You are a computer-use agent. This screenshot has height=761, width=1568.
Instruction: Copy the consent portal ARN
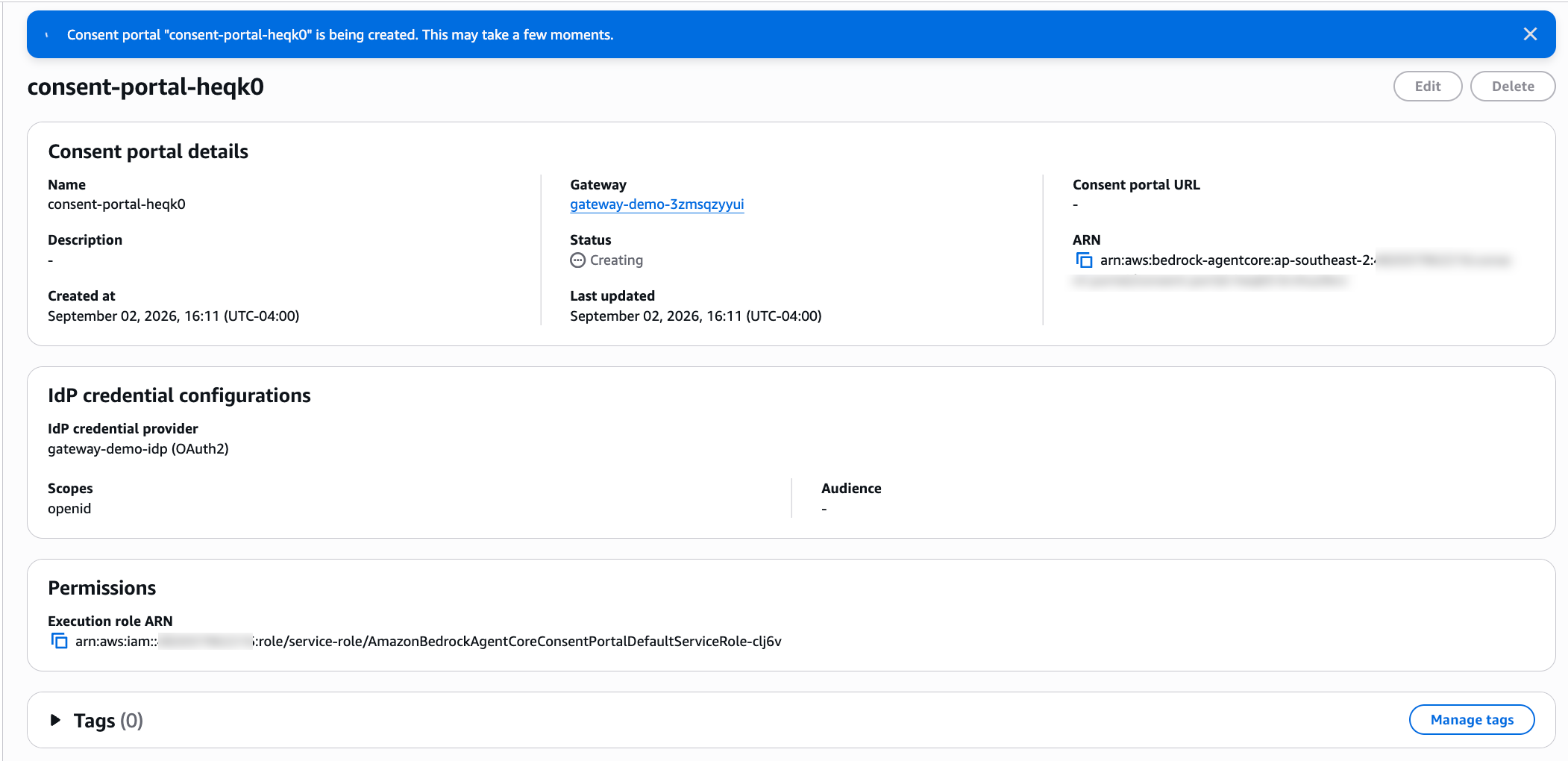(1084, 260)
